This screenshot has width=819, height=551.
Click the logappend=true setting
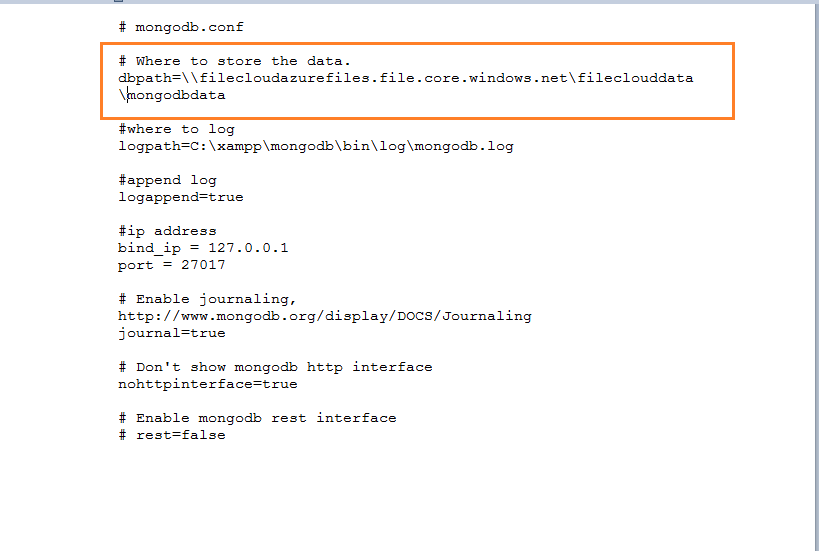(181, 197)
